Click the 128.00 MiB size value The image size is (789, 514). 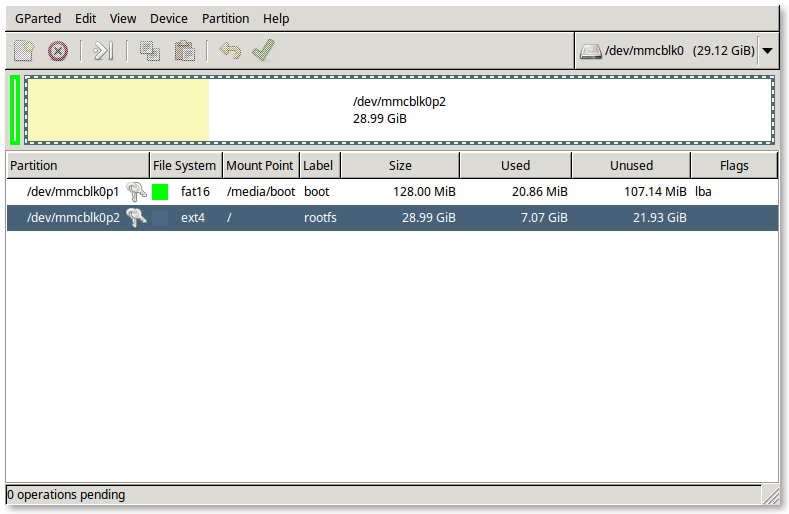(x=424, y=192)
